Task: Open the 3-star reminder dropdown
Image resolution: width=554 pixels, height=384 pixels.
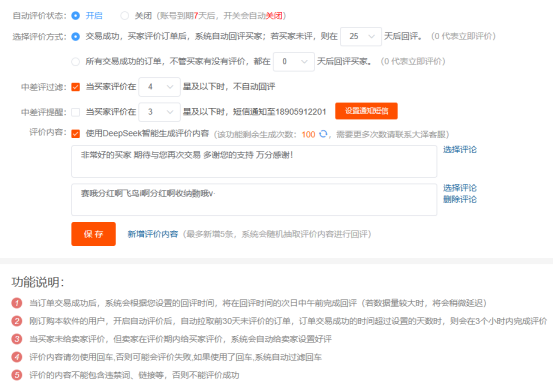Action: pos(159,112)
